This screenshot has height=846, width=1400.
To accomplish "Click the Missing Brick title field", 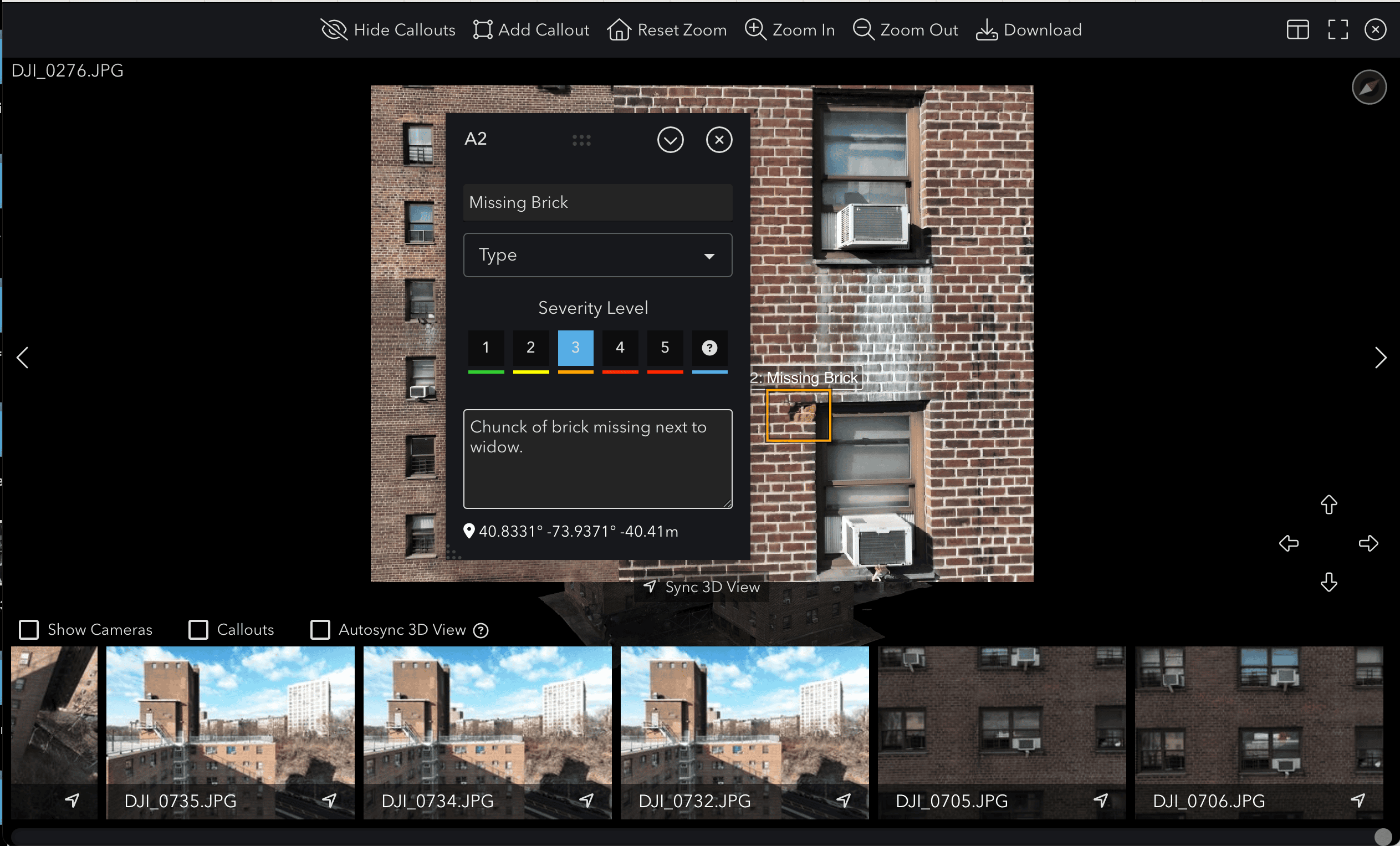I will [597, 202].
